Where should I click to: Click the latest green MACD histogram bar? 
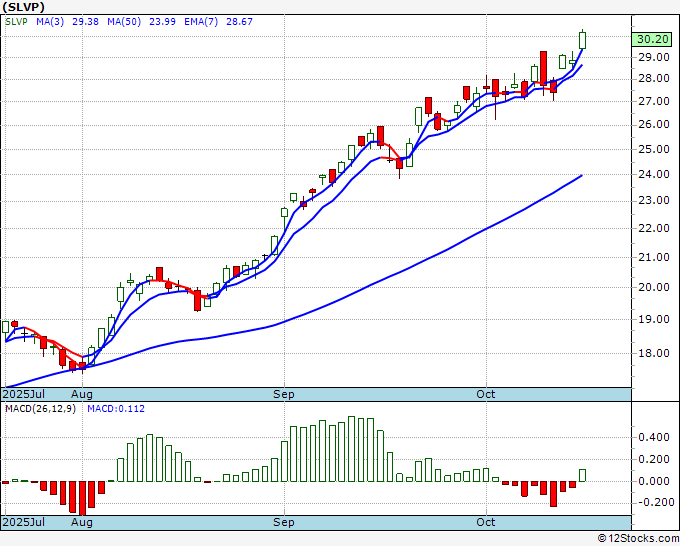[582, 475]
